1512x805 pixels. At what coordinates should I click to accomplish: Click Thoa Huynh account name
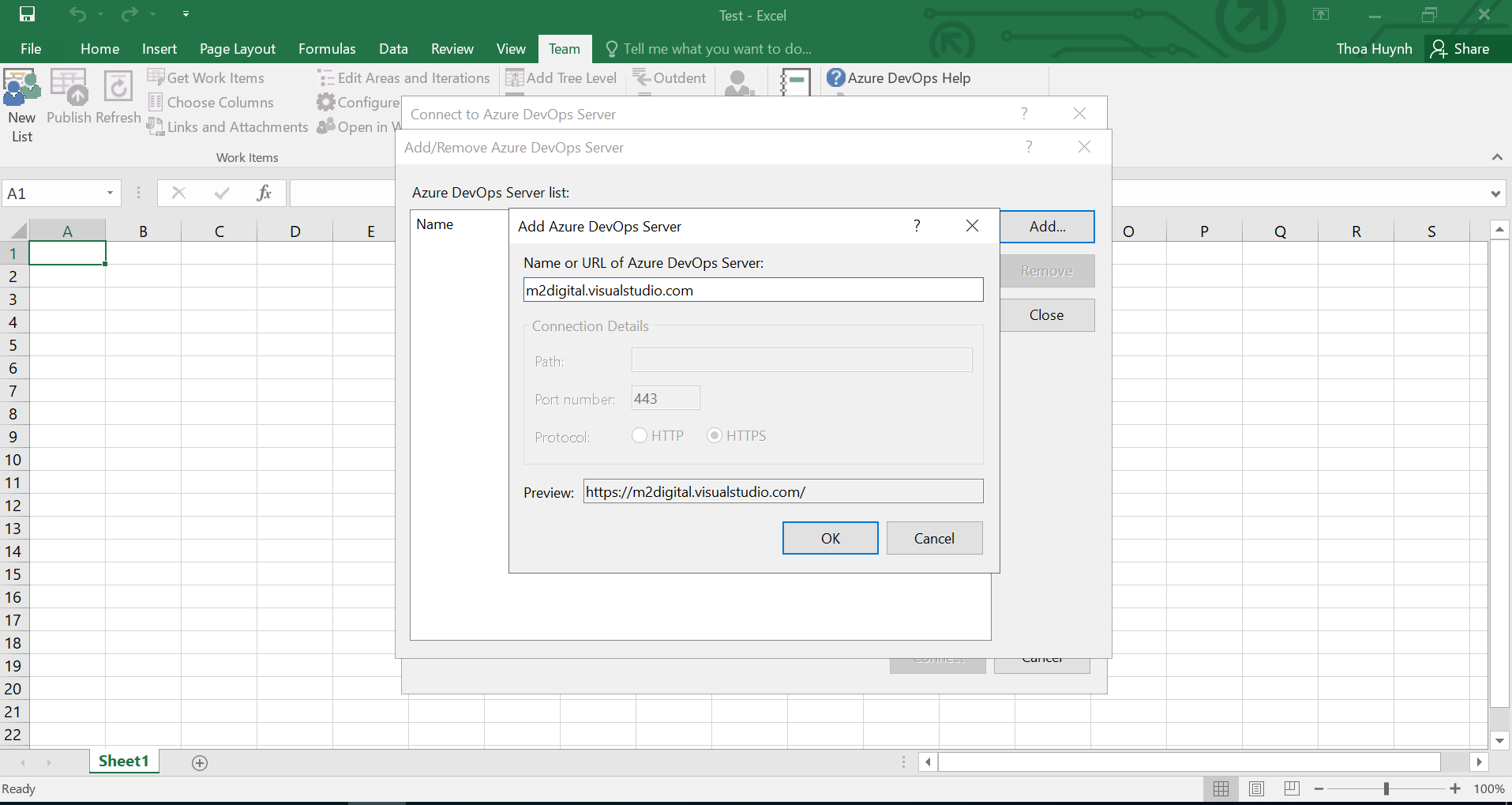tap(1374, 48)
